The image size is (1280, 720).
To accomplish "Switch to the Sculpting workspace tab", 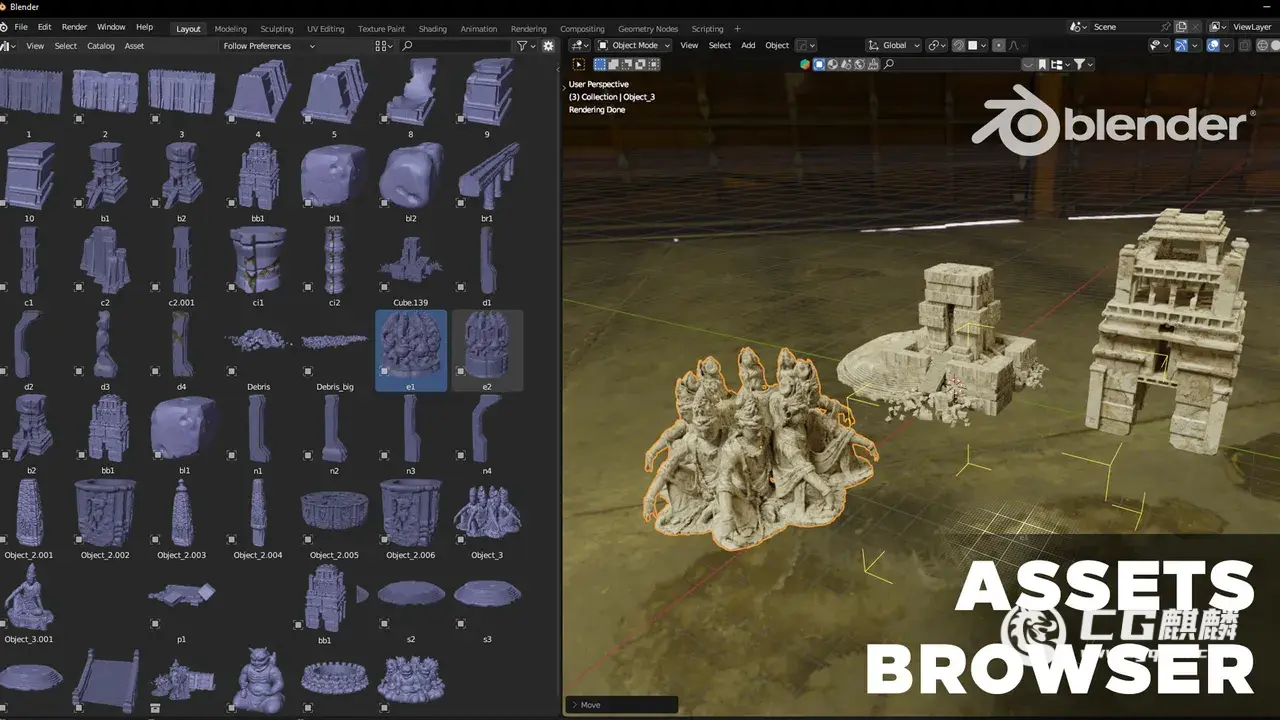I will (x=277, y=29).
